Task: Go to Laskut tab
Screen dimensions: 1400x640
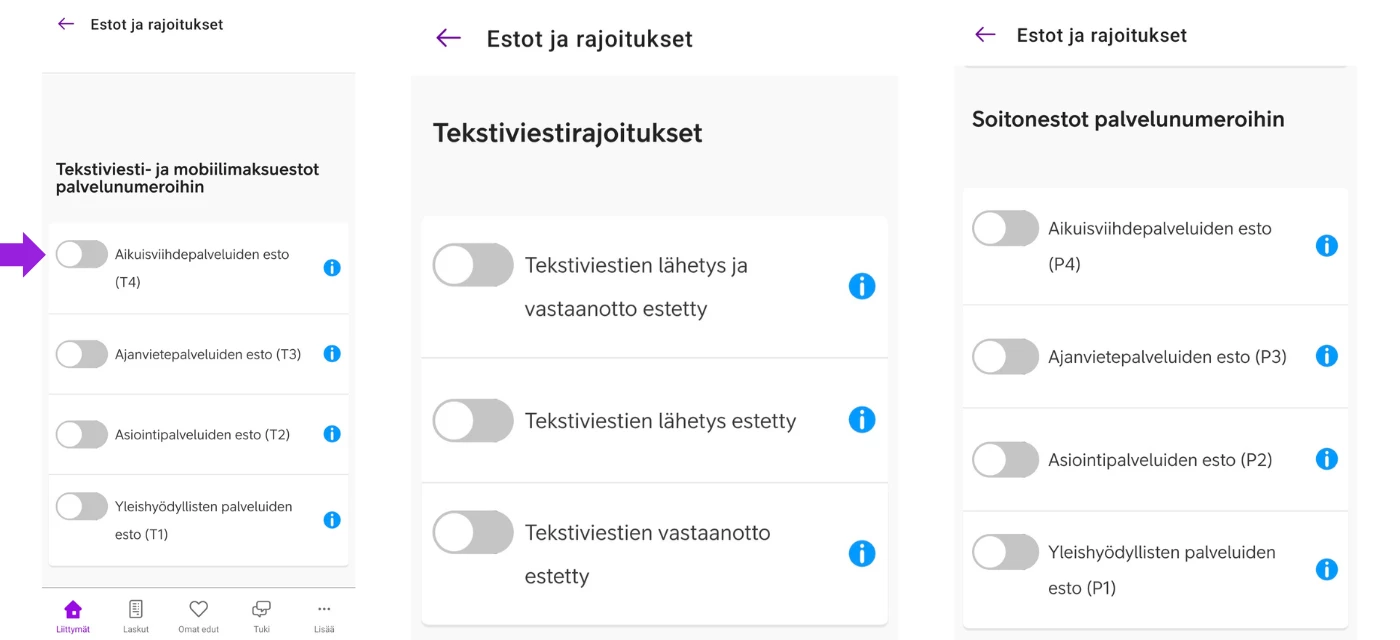Action: 136,615
